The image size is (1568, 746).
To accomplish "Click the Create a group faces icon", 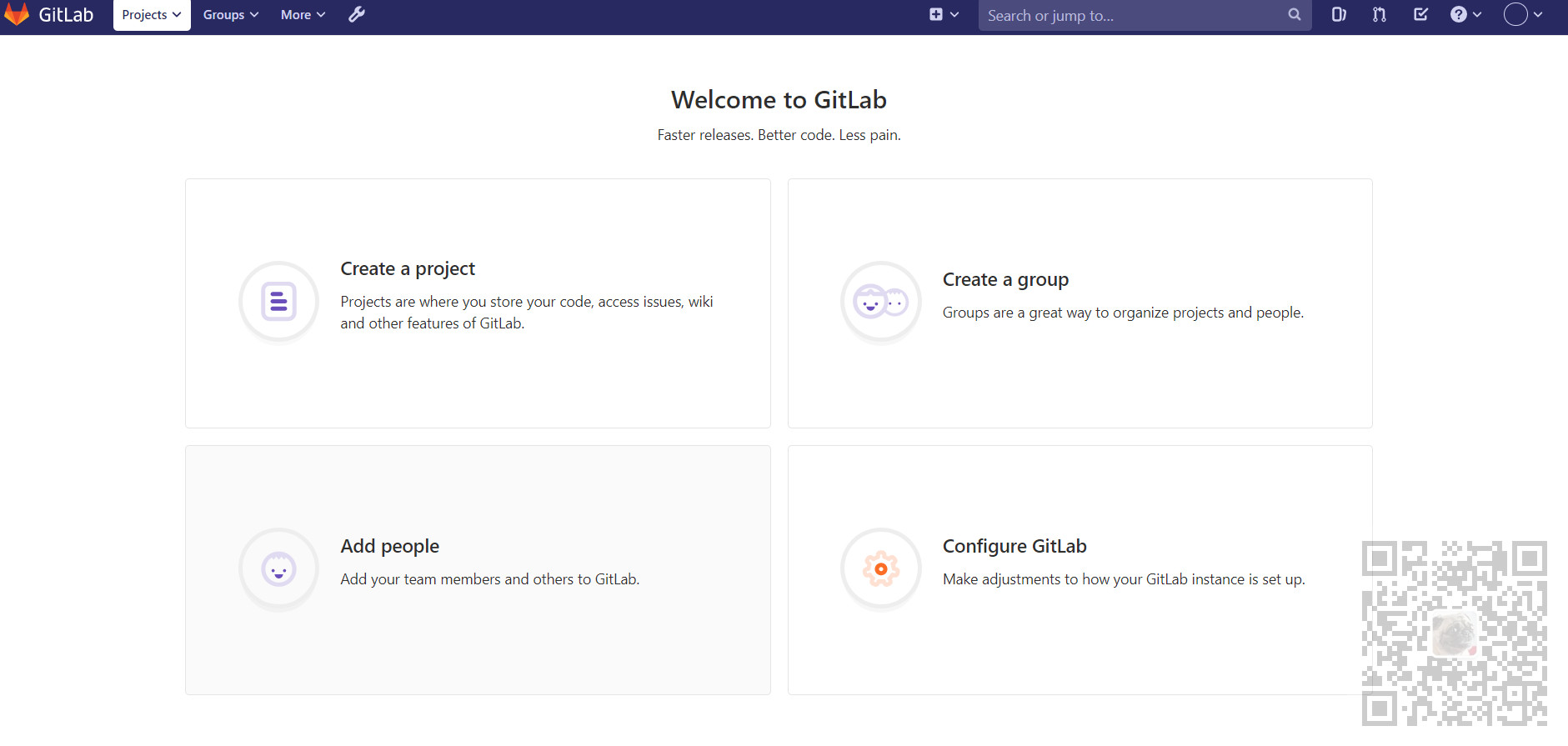I will tap(881, 302).
